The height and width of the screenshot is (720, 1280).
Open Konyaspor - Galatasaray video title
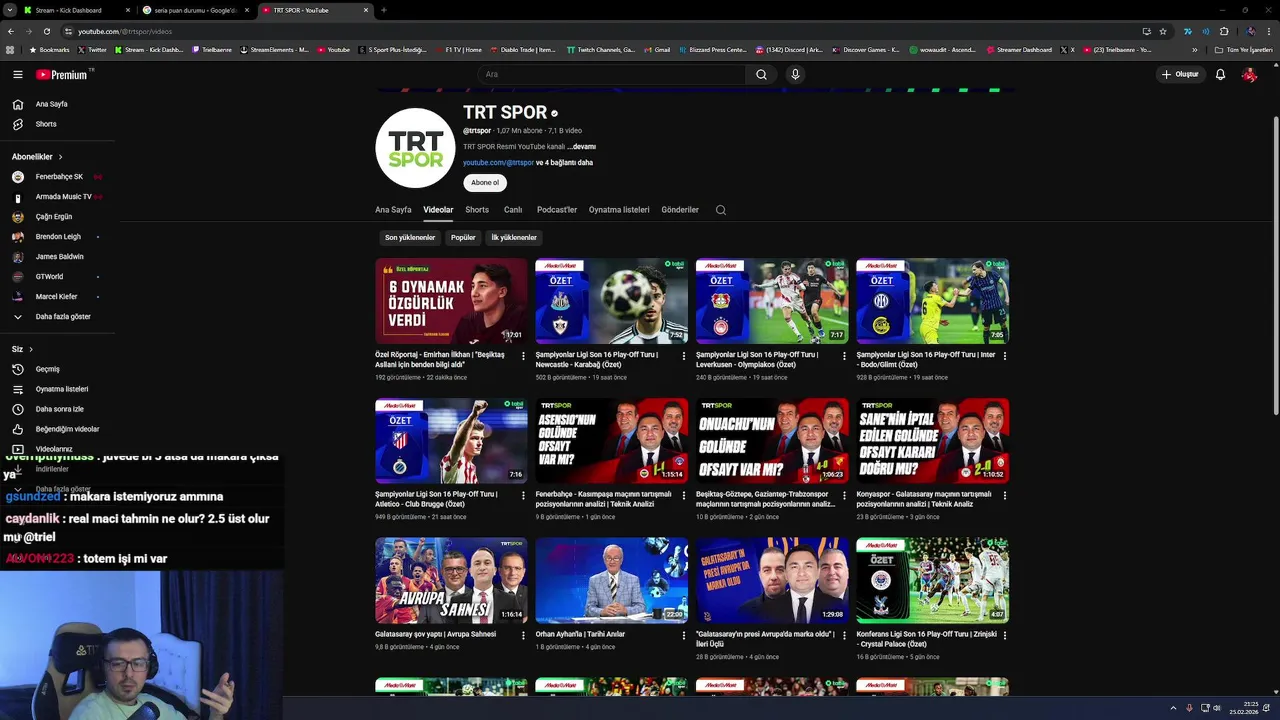pos(924,499)
